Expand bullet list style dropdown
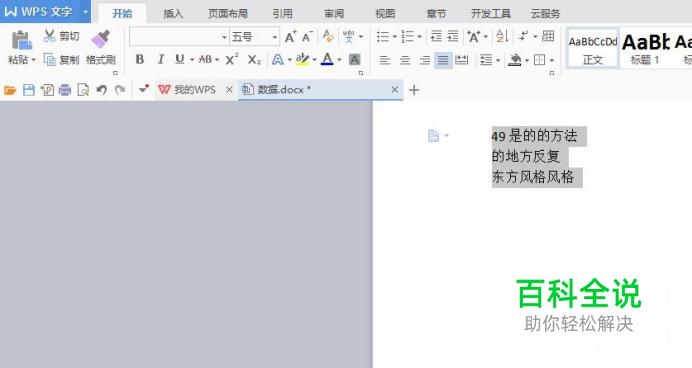 pyautogui.click(x=395, y=37)
